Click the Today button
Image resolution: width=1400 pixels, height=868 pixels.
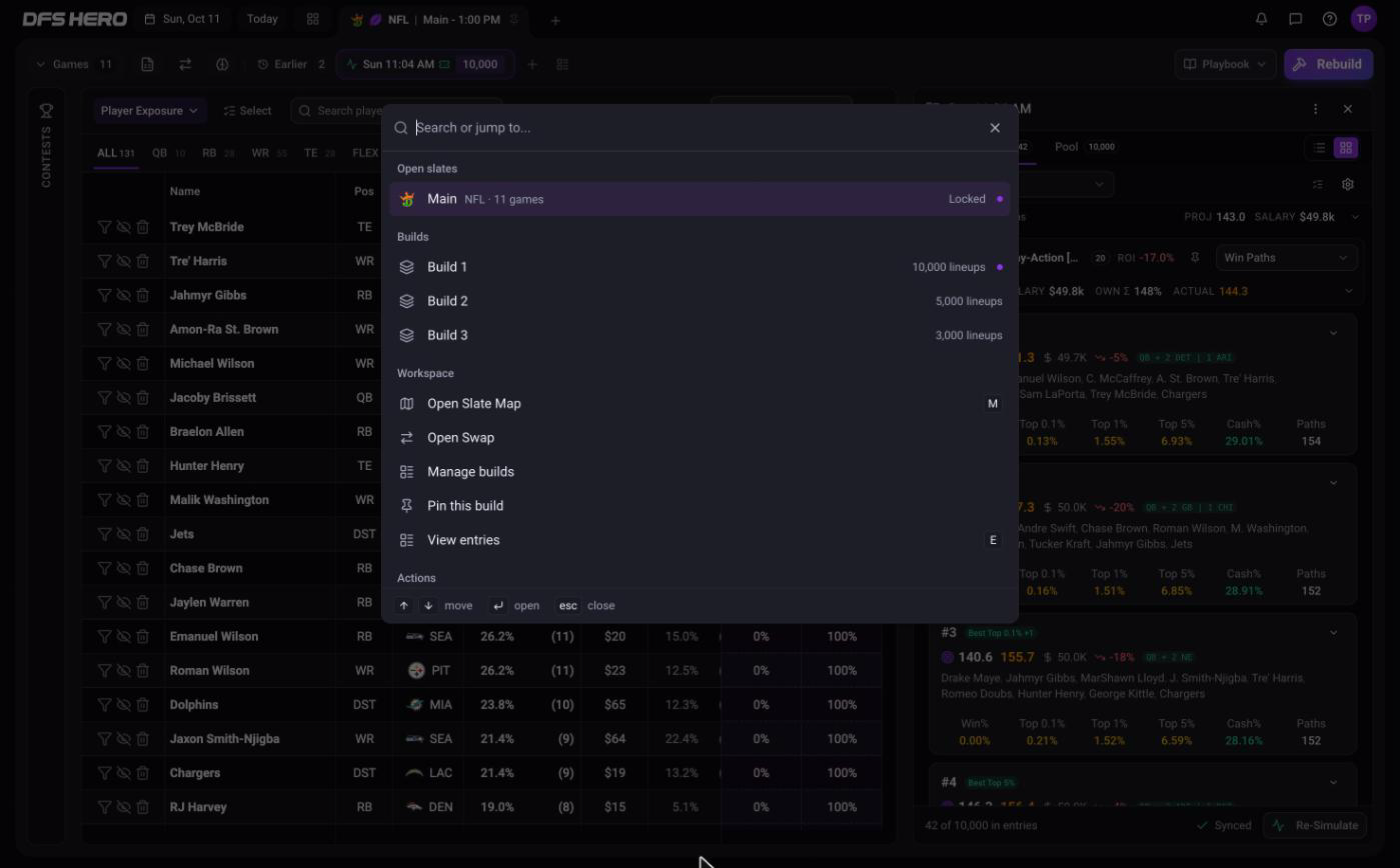click(x=262, y=19)
